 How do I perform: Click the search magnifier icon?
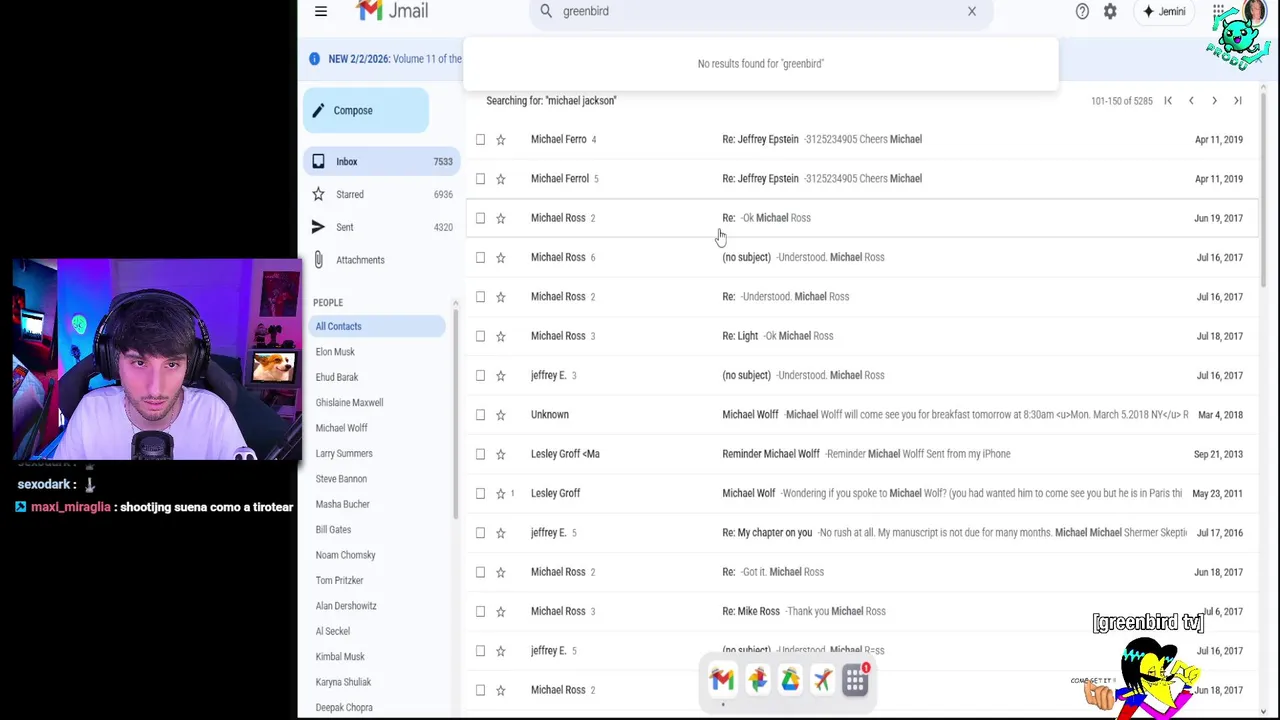(546, 11)
